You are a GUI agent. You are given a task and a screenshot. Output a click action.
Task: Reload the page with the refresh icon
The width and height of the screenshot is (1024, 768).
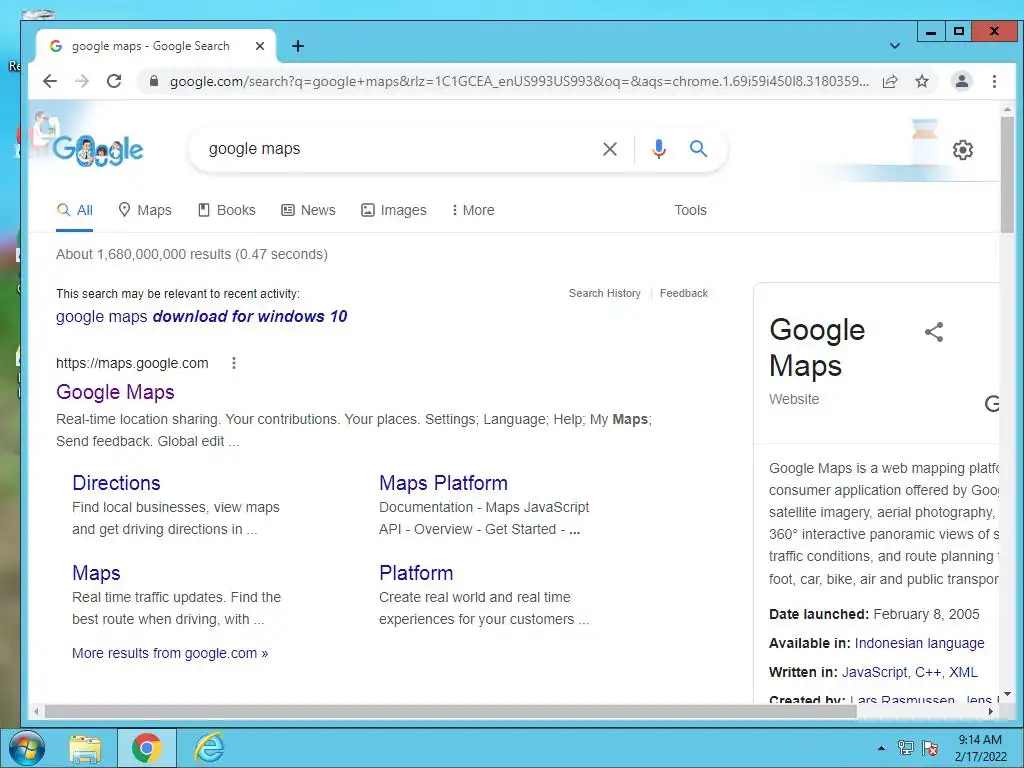pos(114,81)
